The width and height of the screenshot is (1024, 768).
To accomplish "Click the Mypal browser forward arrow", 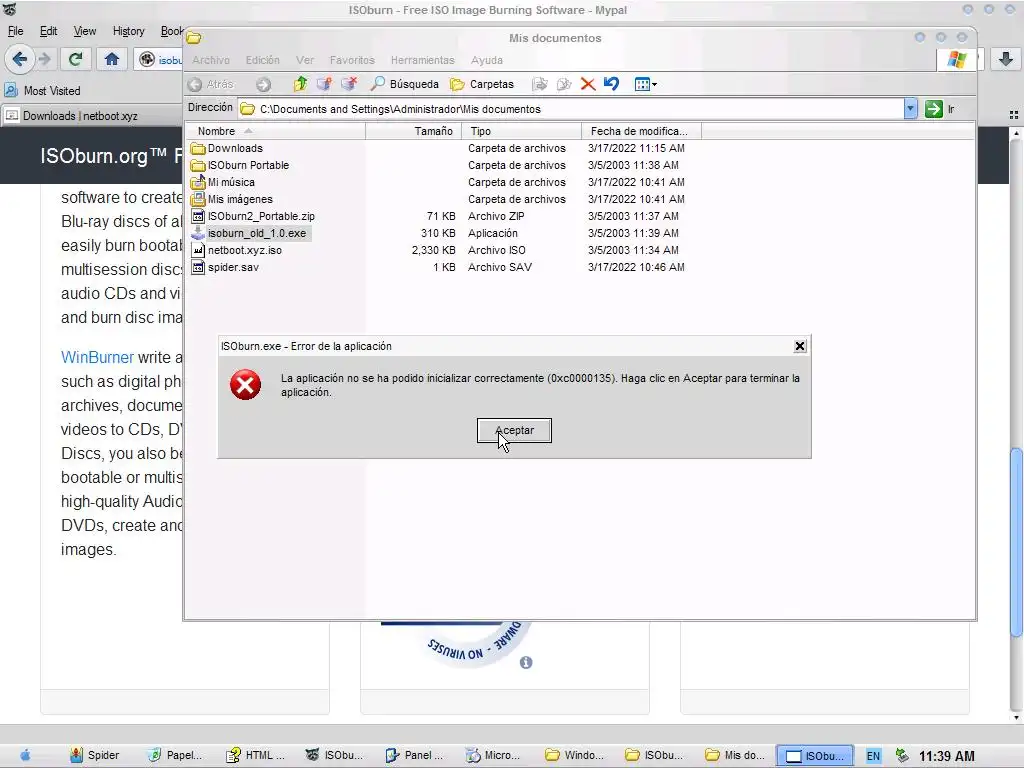I will pyautogui.click(x=44, y=59).
